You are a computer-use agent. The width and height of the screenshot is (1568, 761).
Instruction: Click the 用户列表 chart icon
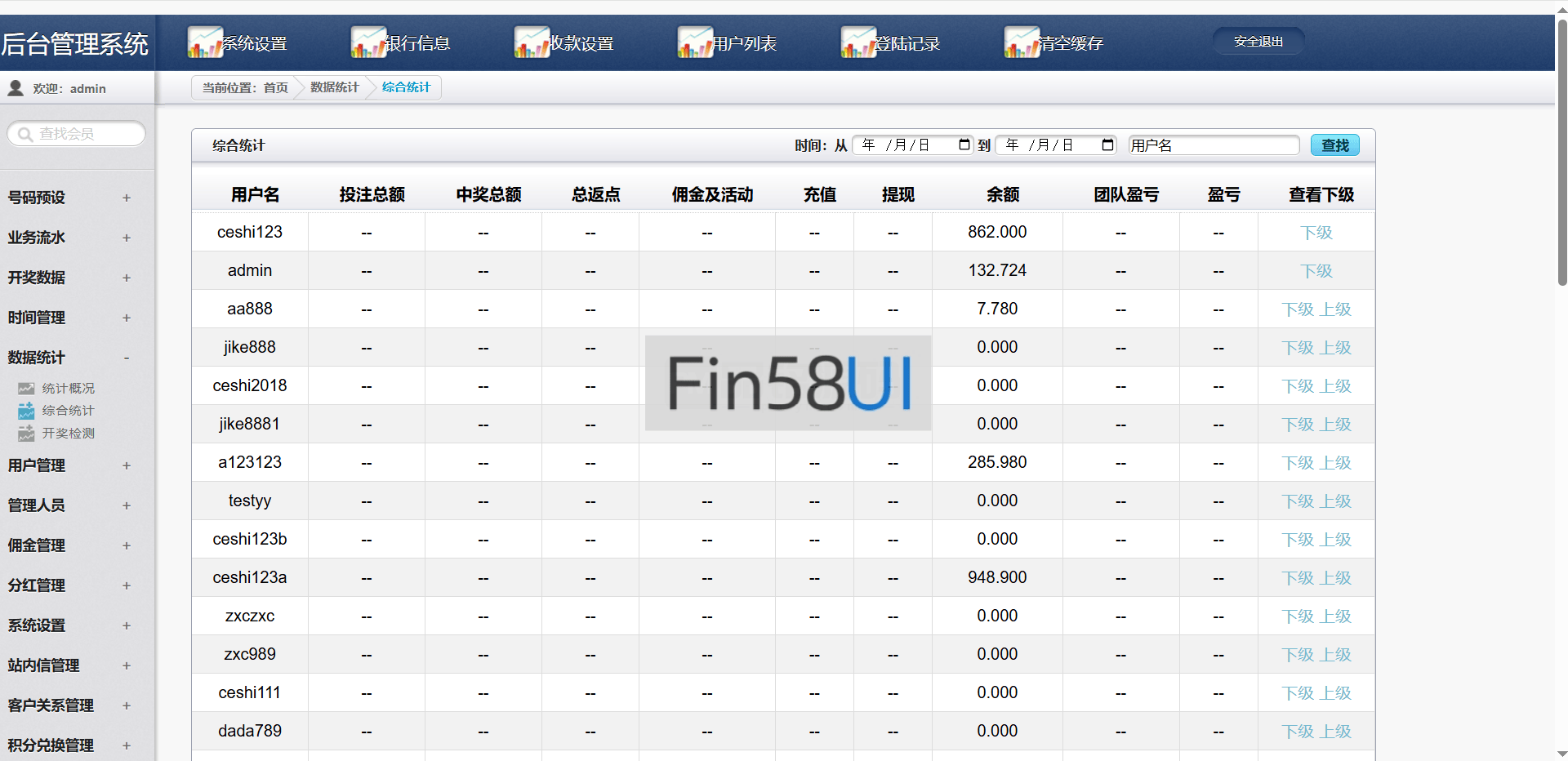coord(695,42)
